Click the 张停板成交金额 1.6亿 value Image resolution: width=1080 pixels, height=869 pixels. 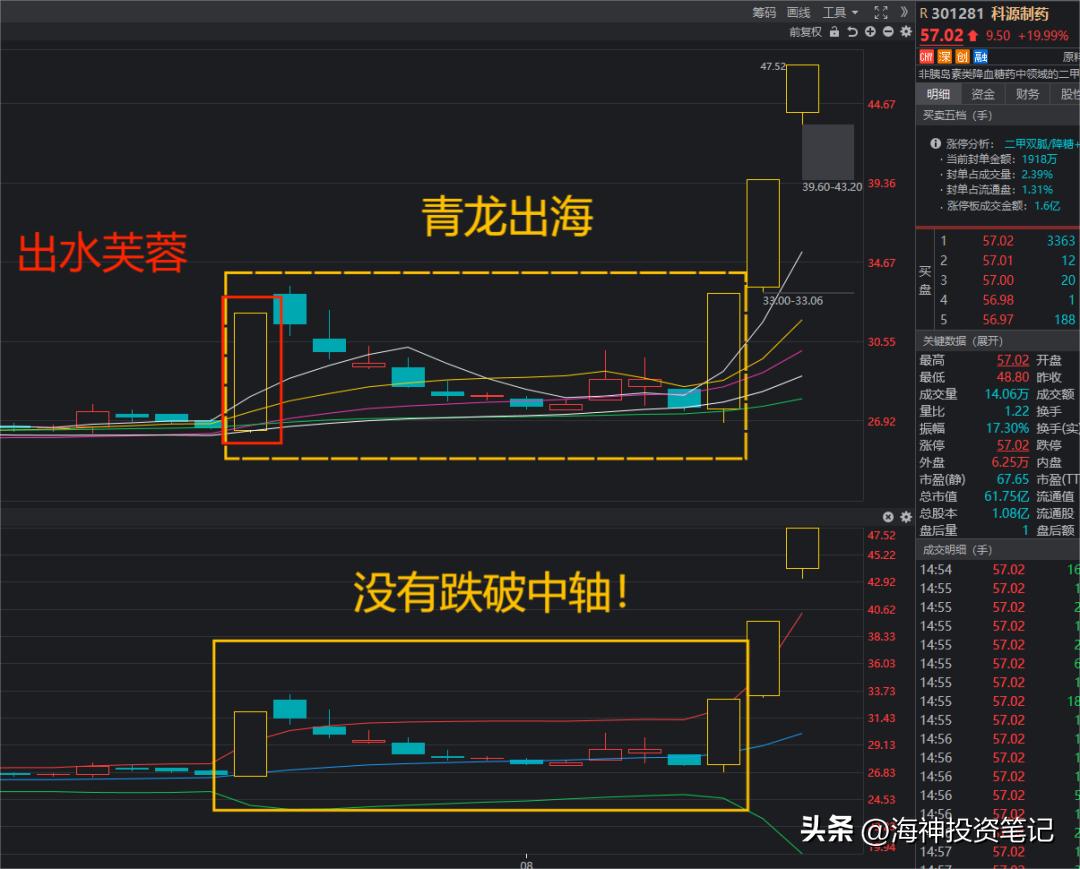[1047, 206]
